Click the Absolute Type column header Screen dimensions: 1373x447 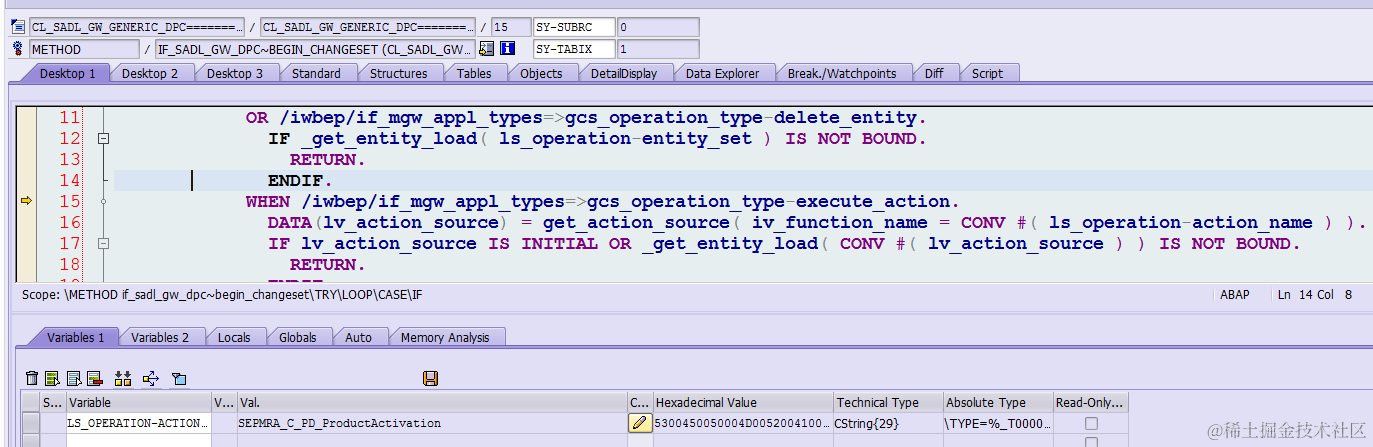pos(997,402)
